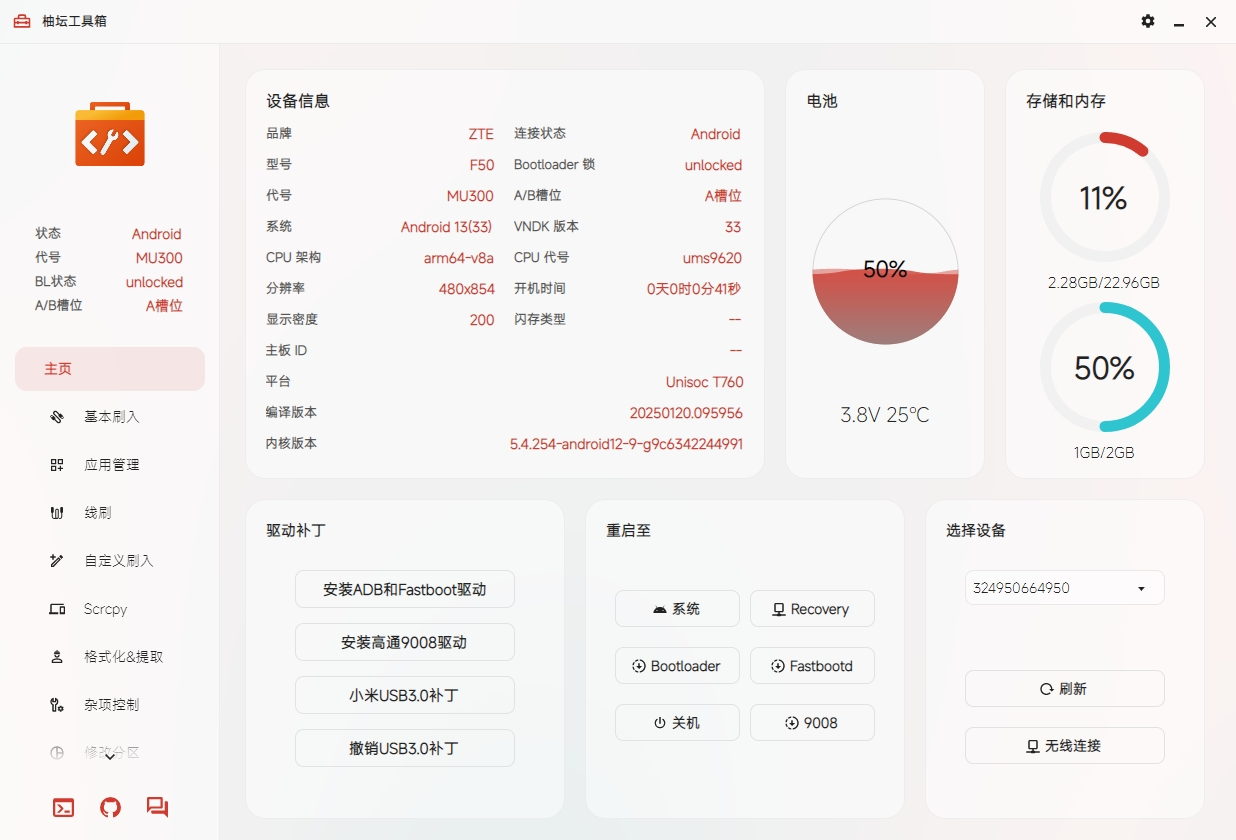
Task: Click the battery reading 3.8V 25℃
Action: (885, 415)
